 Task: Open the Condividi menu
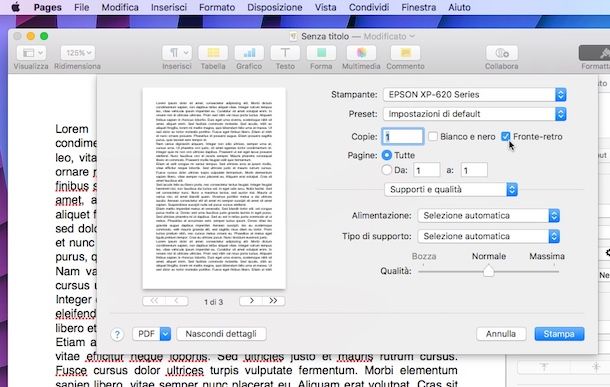369,7
